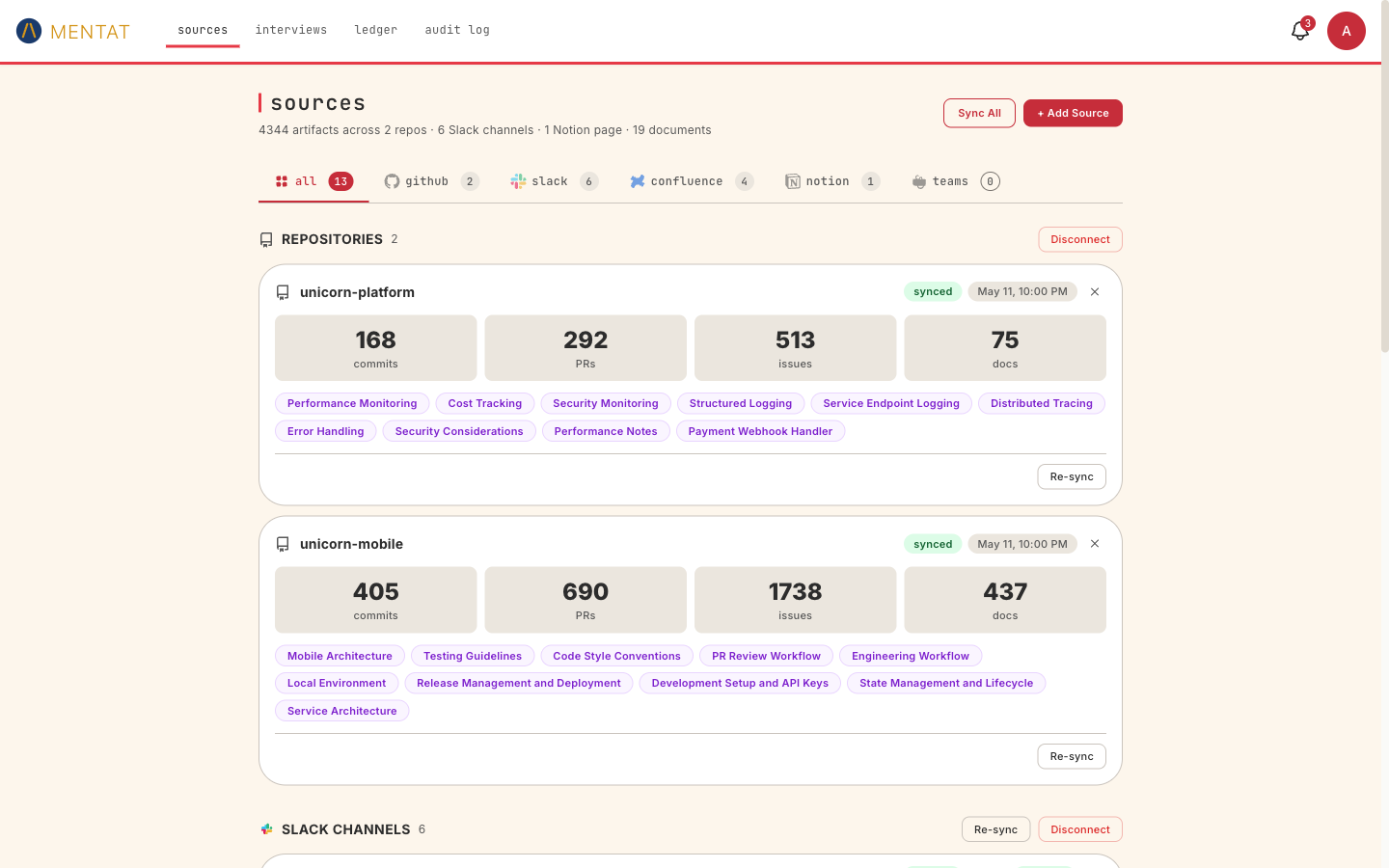Select the Testing Guidelines tag
The width and height of the screenshot is (1389, 868).
coord(473,656)
